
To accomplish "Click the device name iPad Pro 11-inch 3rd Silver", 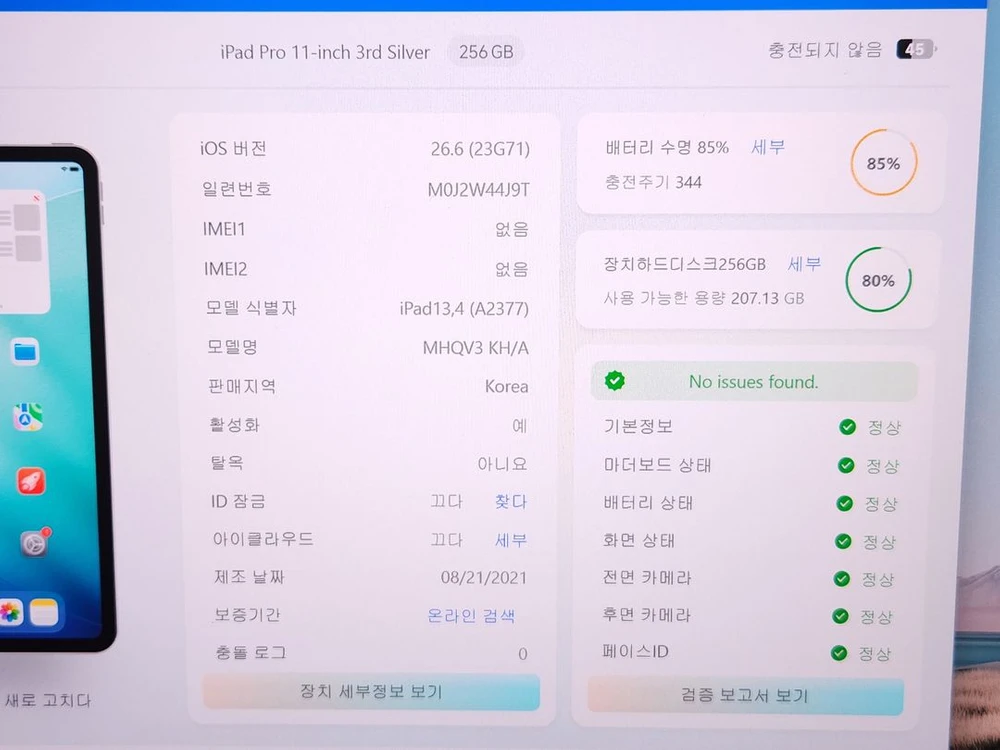I will tap(325, 52).
